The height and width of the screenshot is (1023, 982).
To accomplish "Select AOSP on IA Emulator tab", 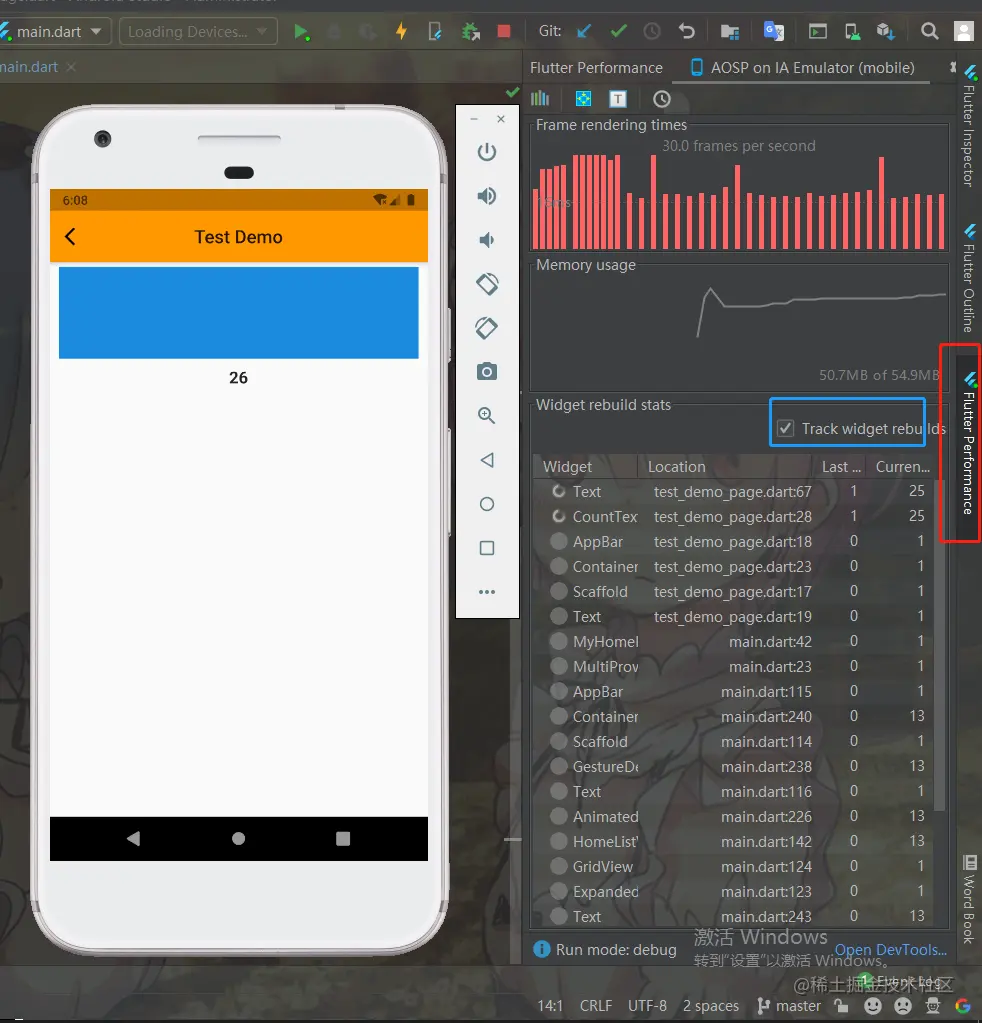I will pyautogui.click(x=802, y=68).
